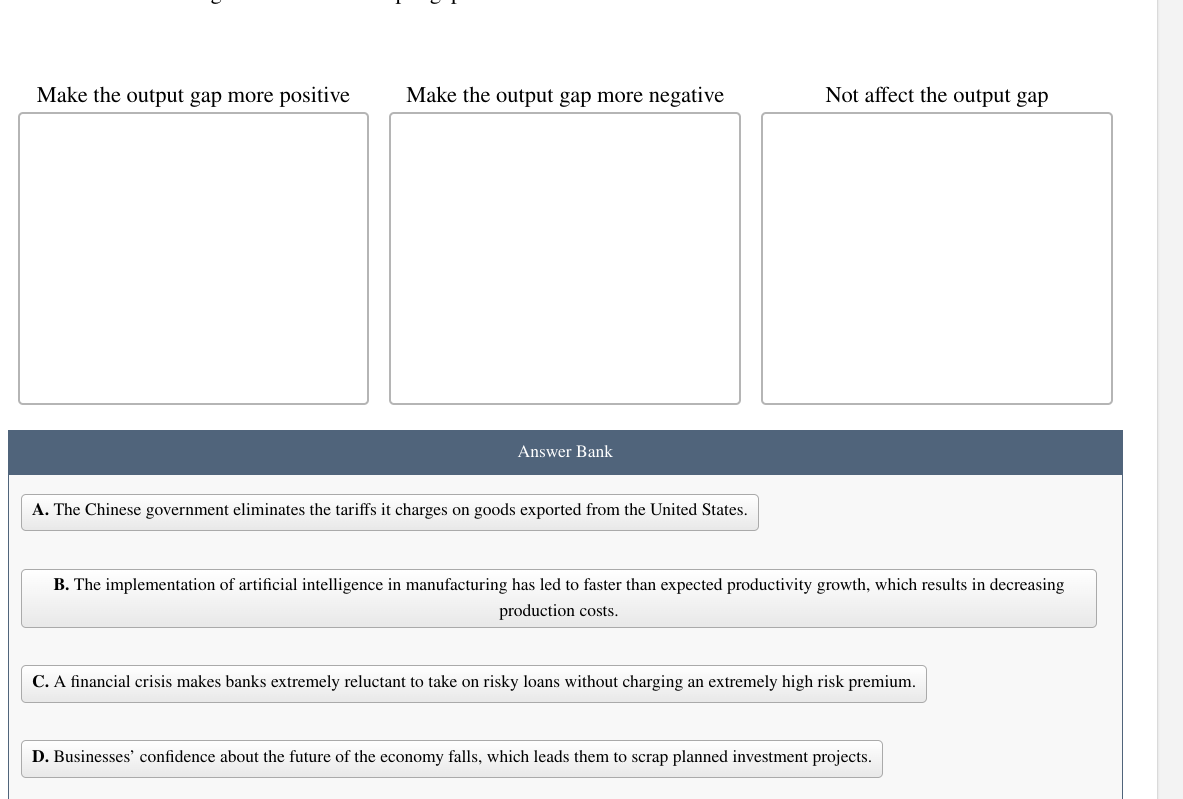
Task: Click the words 'planned investment projects' in option D
Action: pyautogui.click(x=770, y=757)
